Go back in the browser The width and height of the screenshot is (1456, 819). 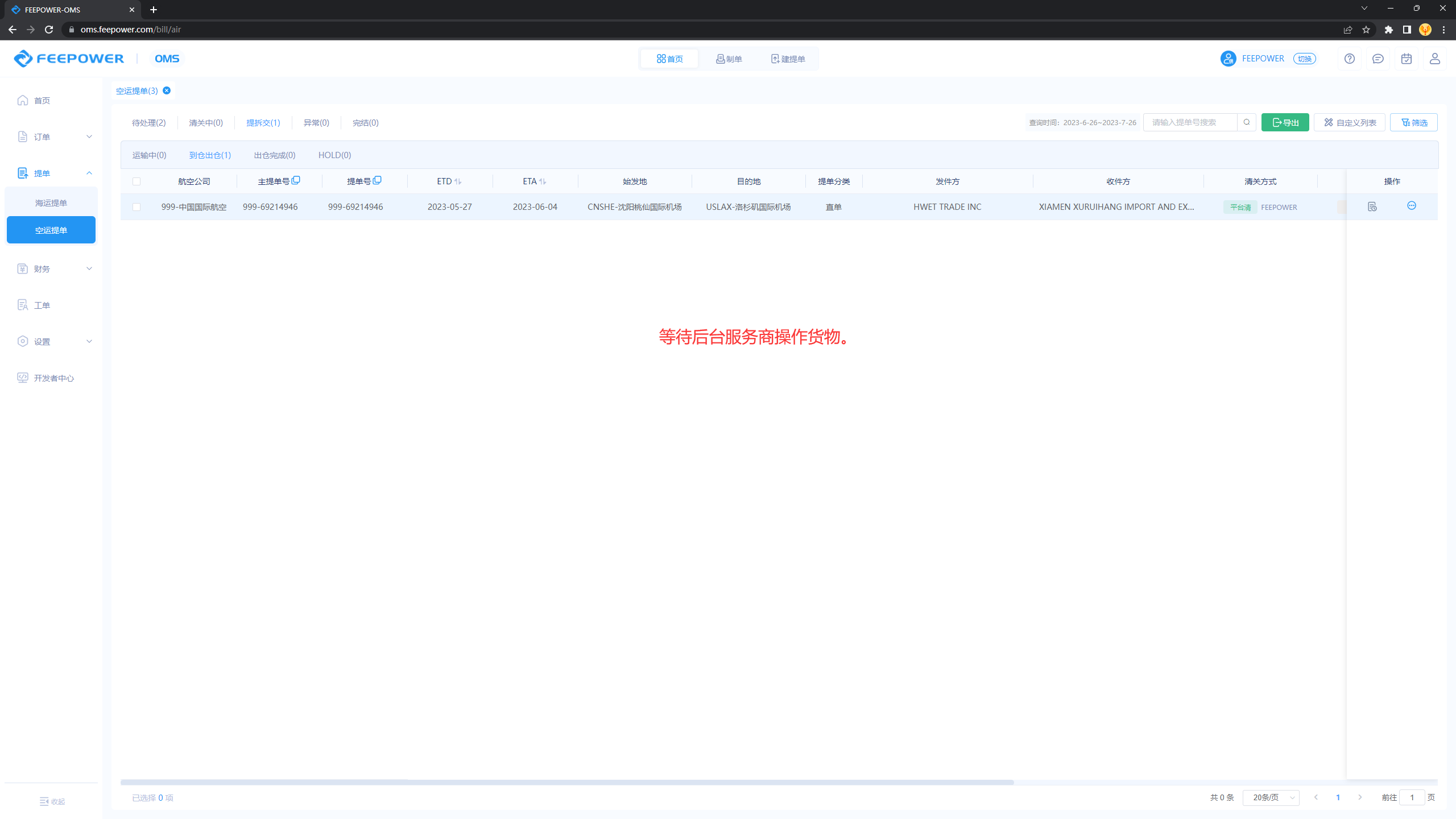[13, 30]
